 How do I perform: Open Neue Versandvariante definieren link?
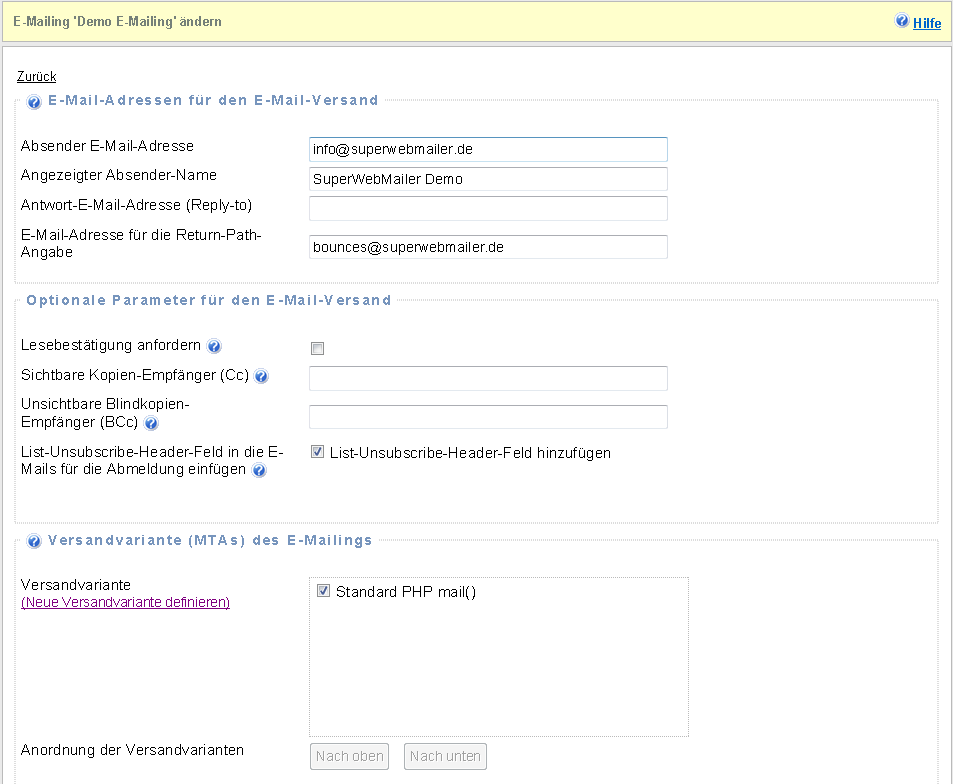126,602
